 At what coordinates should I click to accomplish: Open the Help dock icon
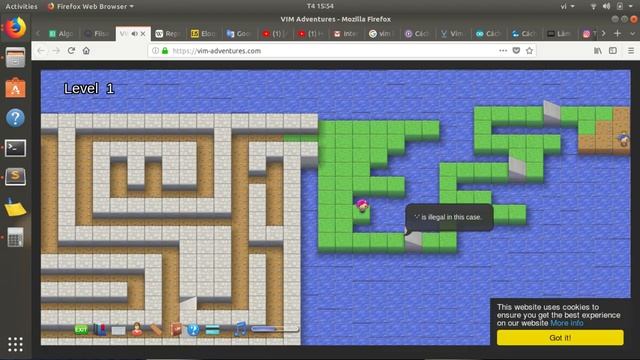(x=16, y=118)
